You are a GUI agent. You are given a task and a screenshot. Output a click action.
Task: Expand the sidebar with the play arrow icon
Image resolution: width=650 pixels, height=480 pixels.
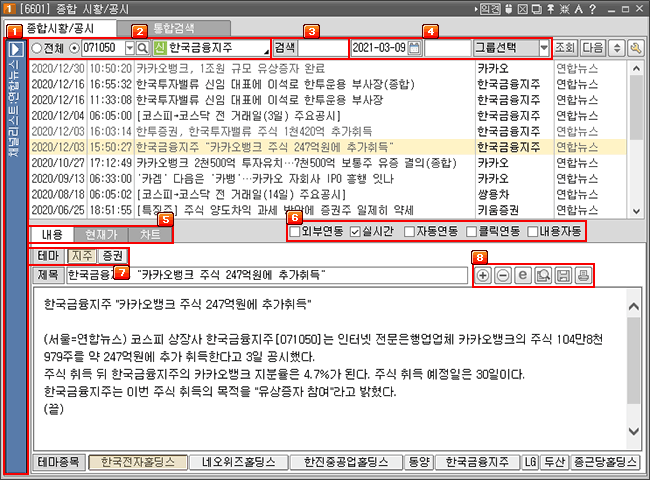tap(16, 49)
